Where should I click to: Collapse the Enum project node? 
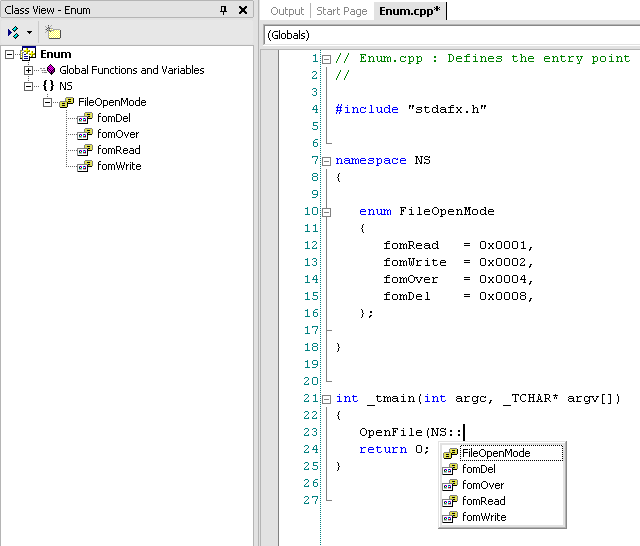[10, 54]
